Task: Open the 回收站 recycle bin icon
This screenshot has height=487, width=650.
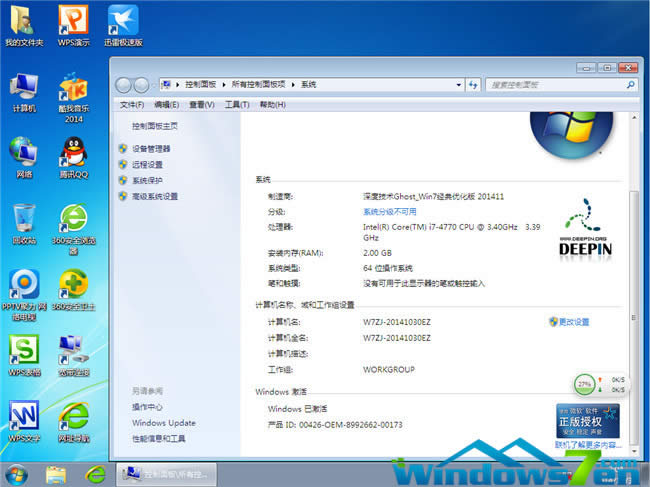Action: [x=24, y=220]
